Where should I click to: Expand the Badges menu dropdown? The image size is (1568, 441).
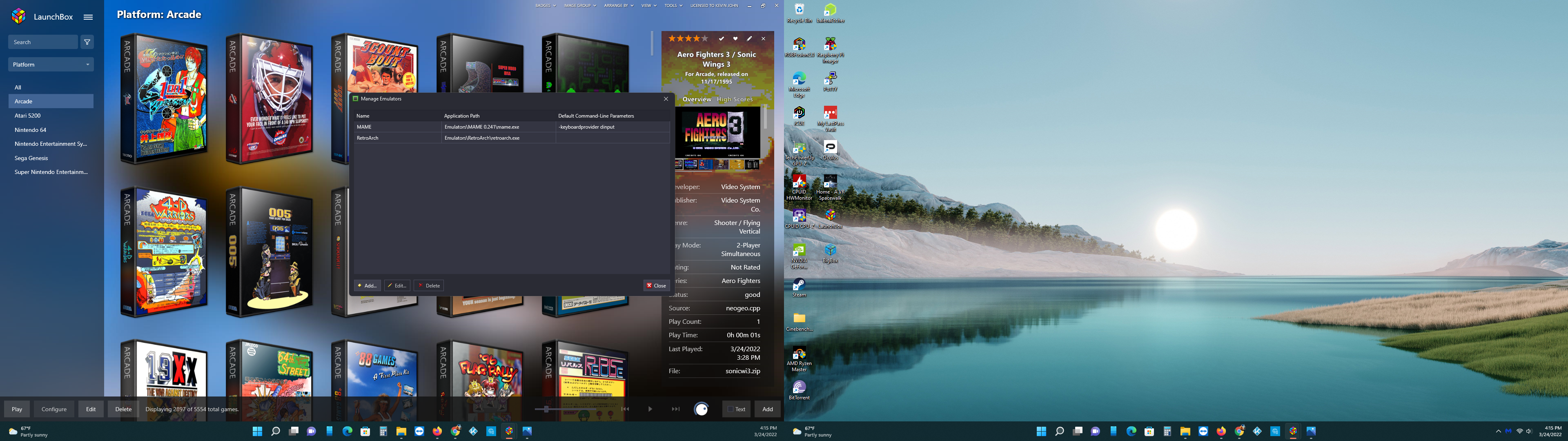[546, 5]
